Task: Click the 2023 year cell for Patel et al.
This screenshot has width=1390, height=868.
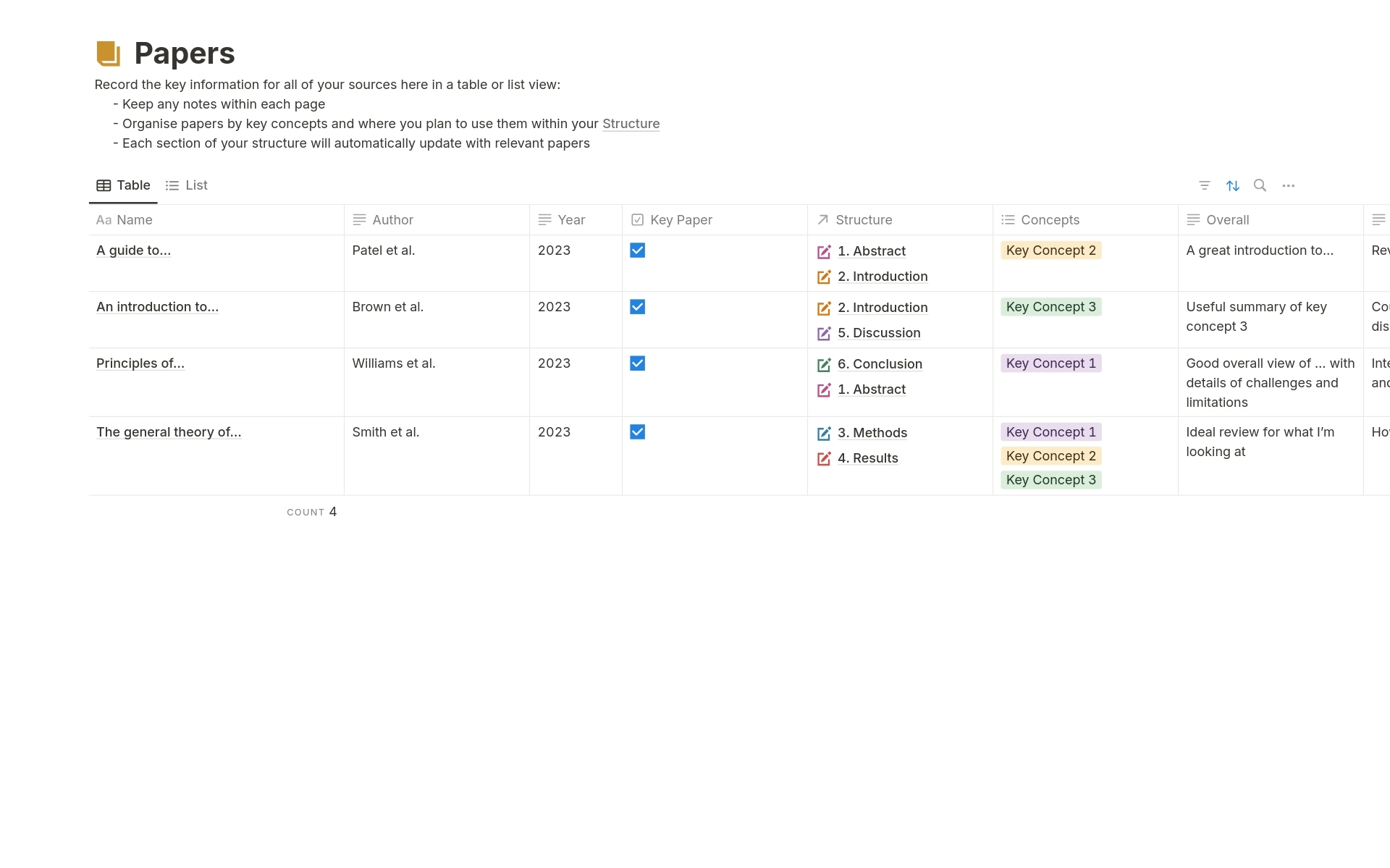Action: pos(576,264)
